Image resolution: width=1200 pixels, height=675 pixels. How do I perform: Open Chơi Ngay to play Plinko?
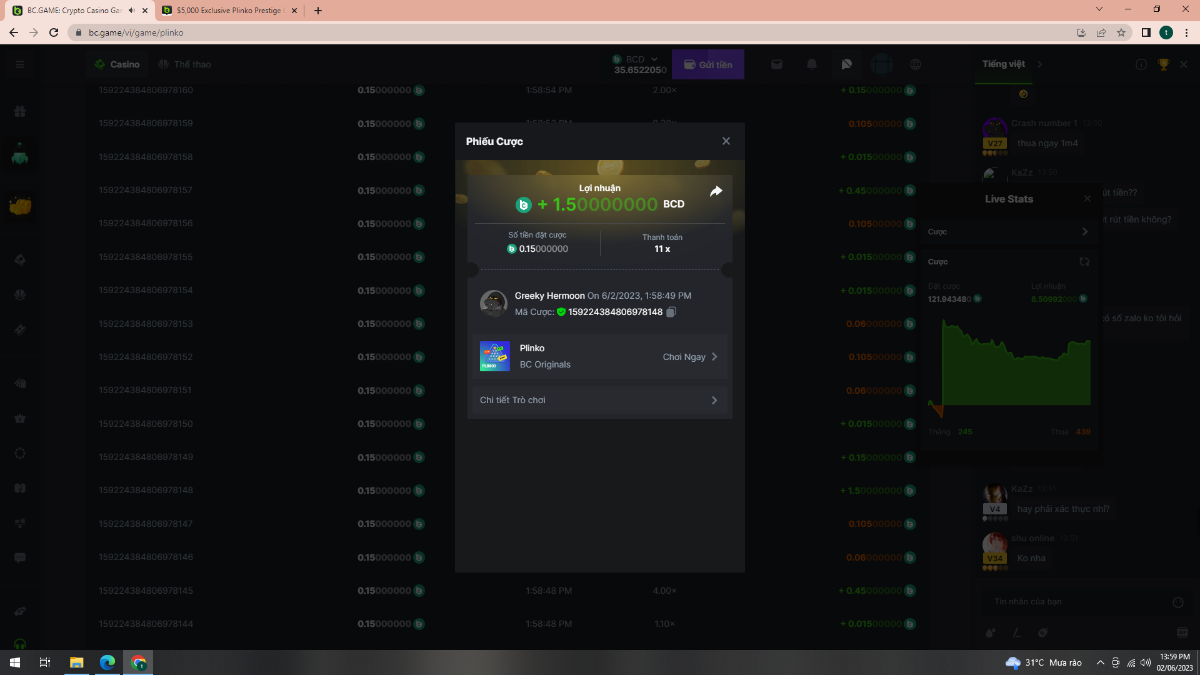(x=690, y=357)
